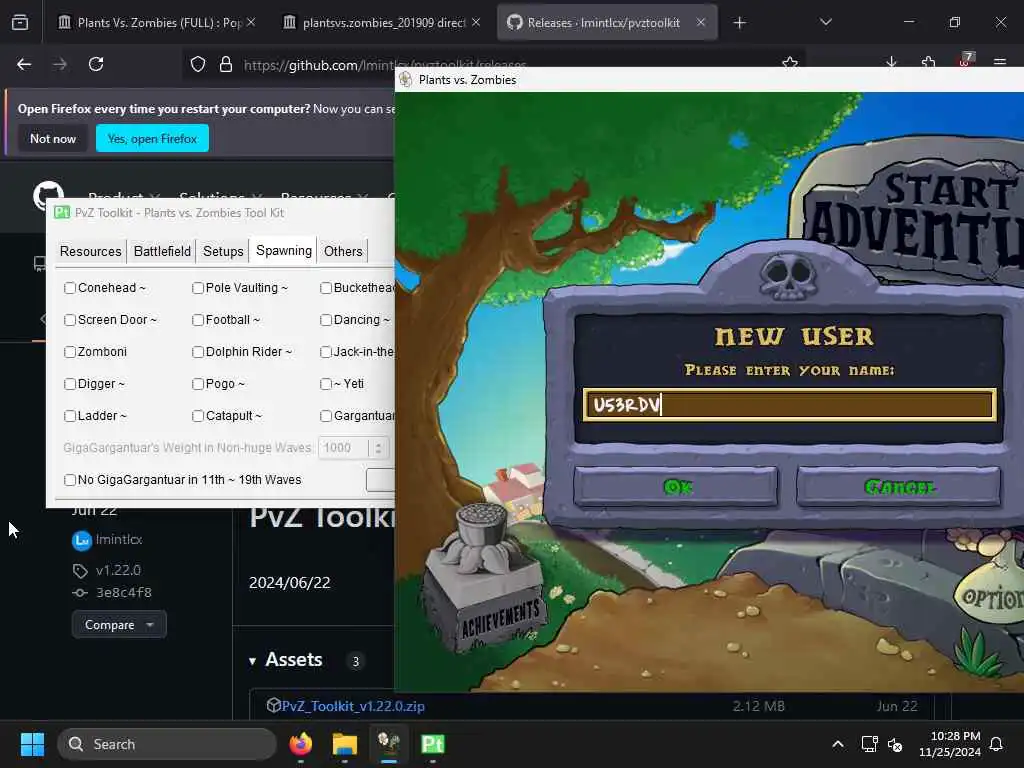Image resolution: width=1024 pixels, height=768 pixels.
Task: Switch to Plants vs. Zombies taskbar icon
Action: (x=389, y=744)
